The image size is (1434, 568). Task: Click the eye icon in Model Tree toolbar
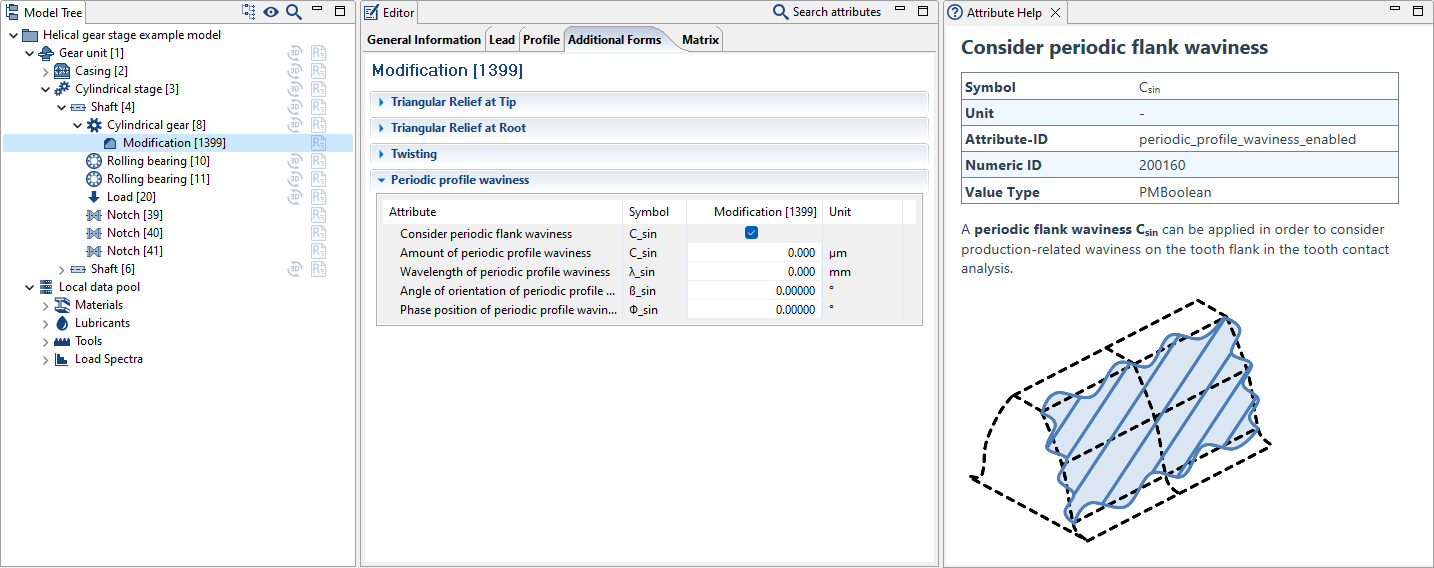click(x=271, y=12)
